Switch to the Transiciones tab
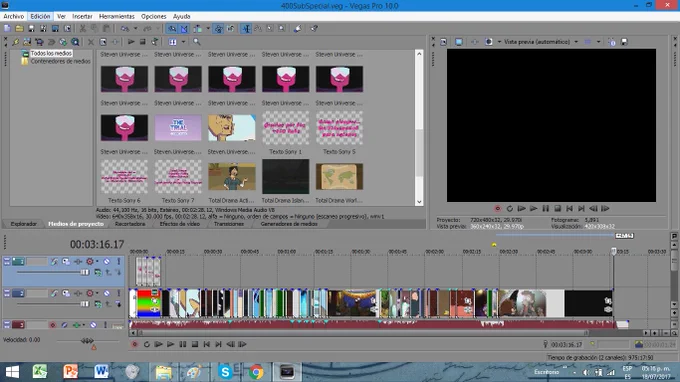The width and height of the screenshot is (680, 382). pos(229,224)
